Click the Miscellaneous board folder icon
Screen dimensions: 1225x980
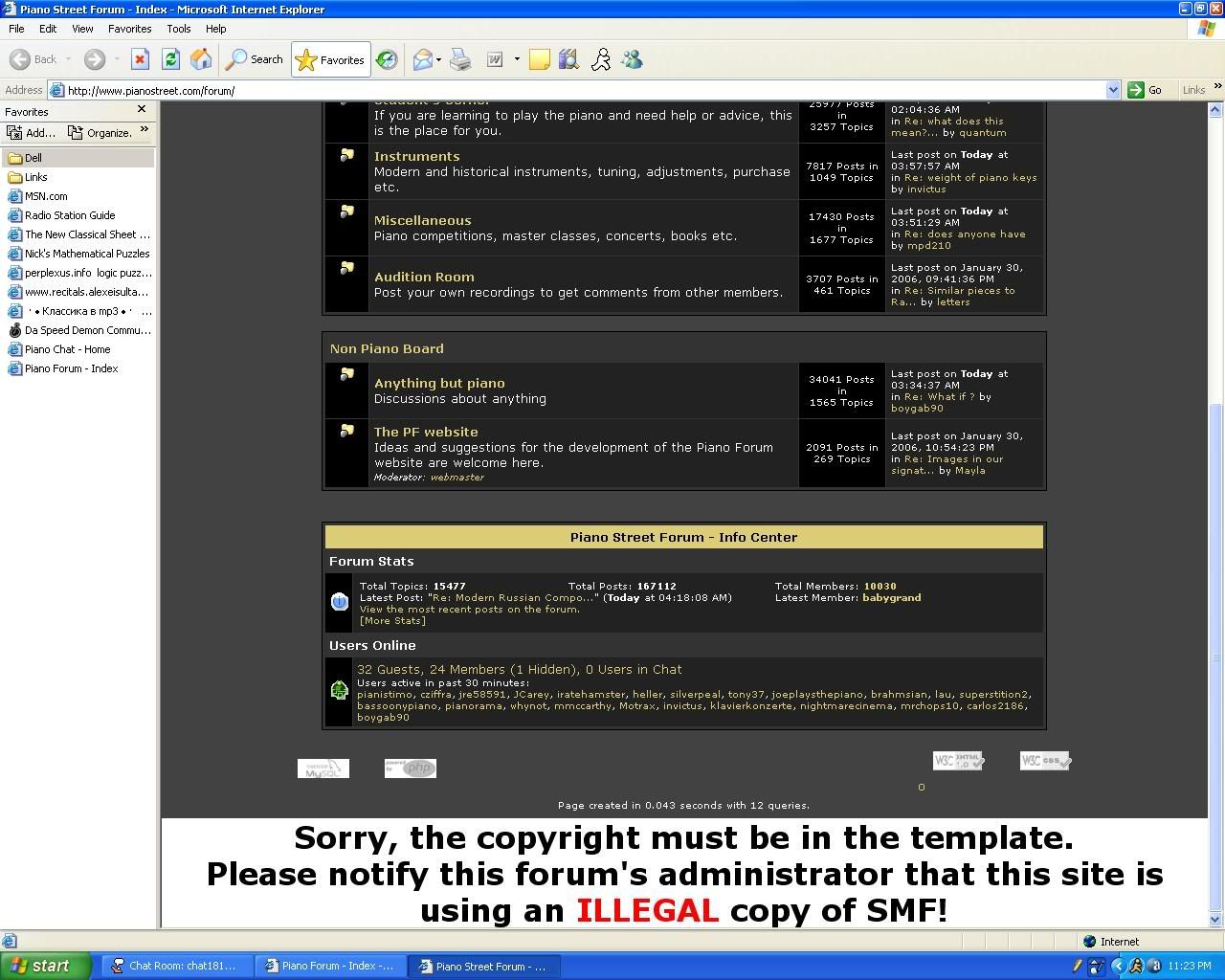[347, 212]
